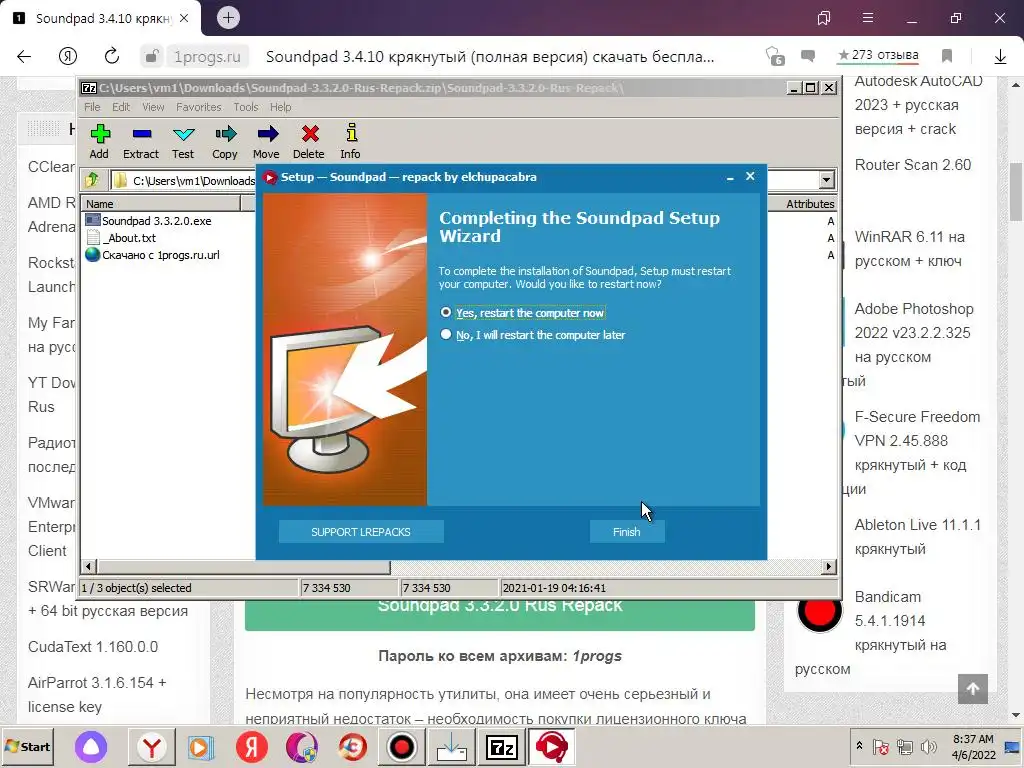Open the media player taskbar icon

(x=201, y=746)
